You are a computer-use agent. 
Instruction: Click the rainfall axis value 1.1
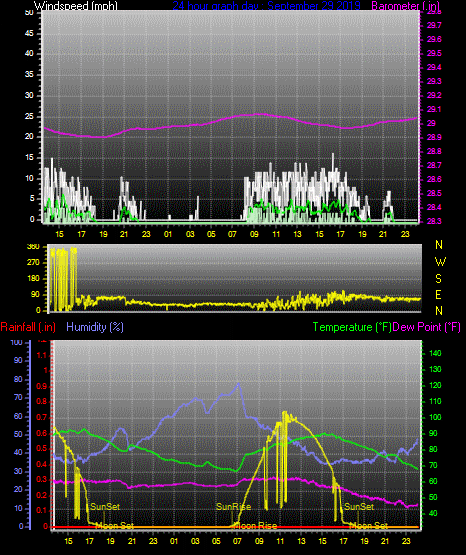tap(42, 355)
